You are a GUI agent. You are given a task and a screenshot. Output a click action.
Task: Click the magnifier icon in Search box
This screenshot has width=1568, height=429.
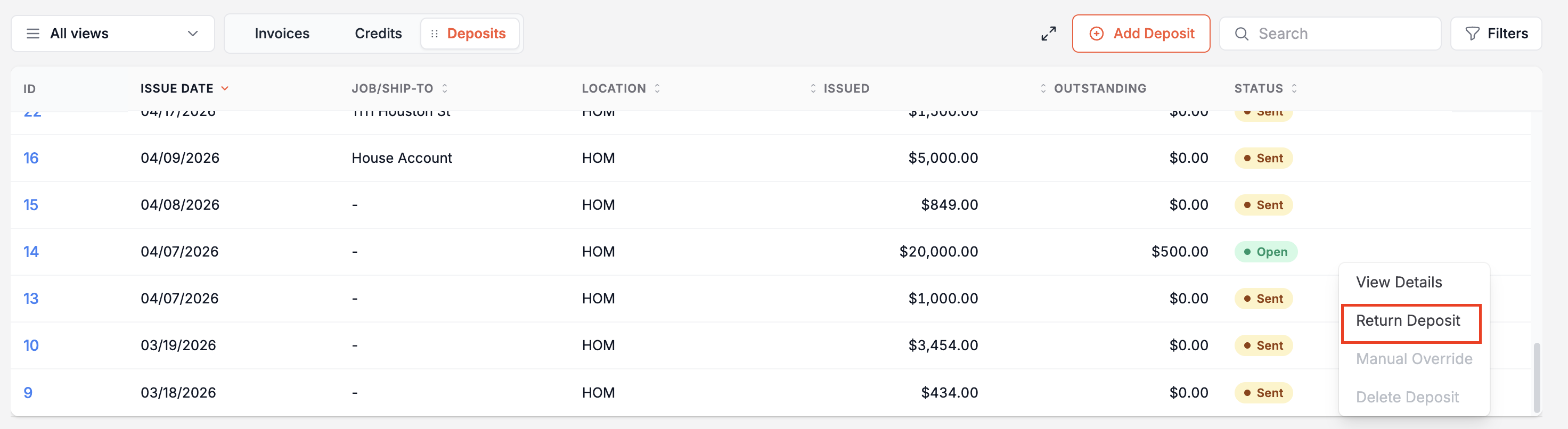pos(1241,34)
